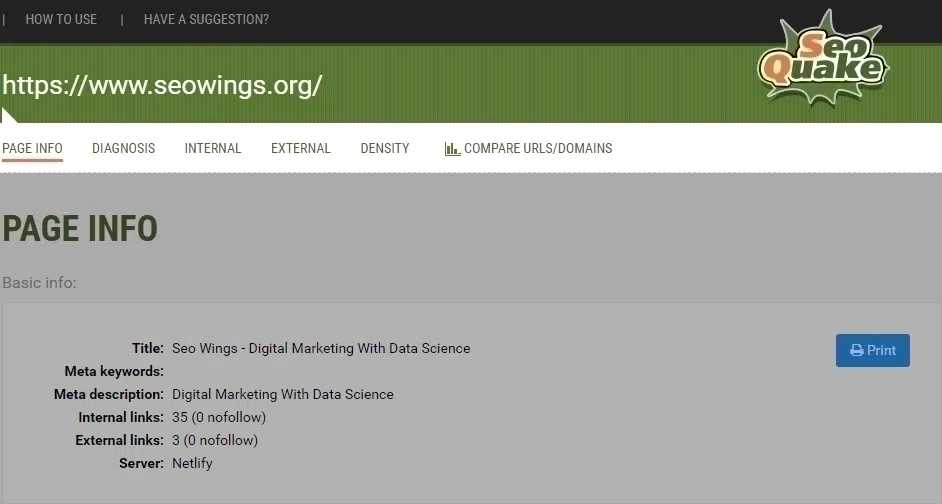
Task: Click the external links count "3 (0 nofollow)"
Action: click(215, 440)
